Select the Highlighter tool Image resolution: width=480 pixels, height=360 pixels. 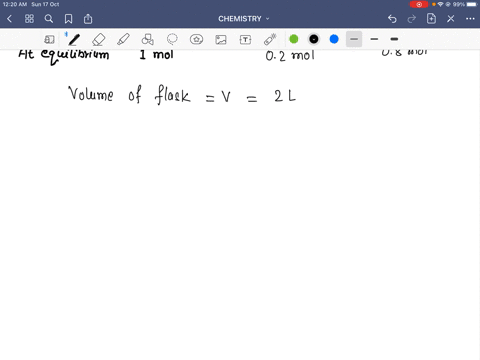(x=123, y=39)
